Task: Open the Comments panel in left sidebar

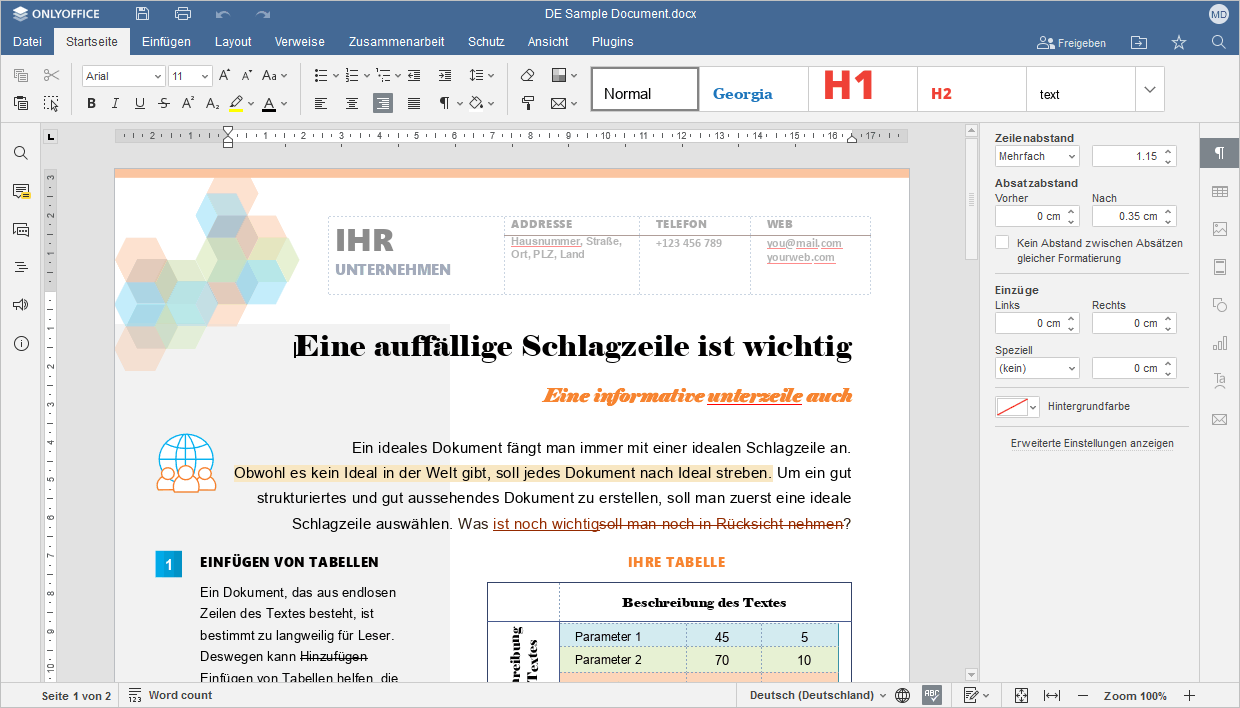Action: pyautogui.click(x=21, y=191)
